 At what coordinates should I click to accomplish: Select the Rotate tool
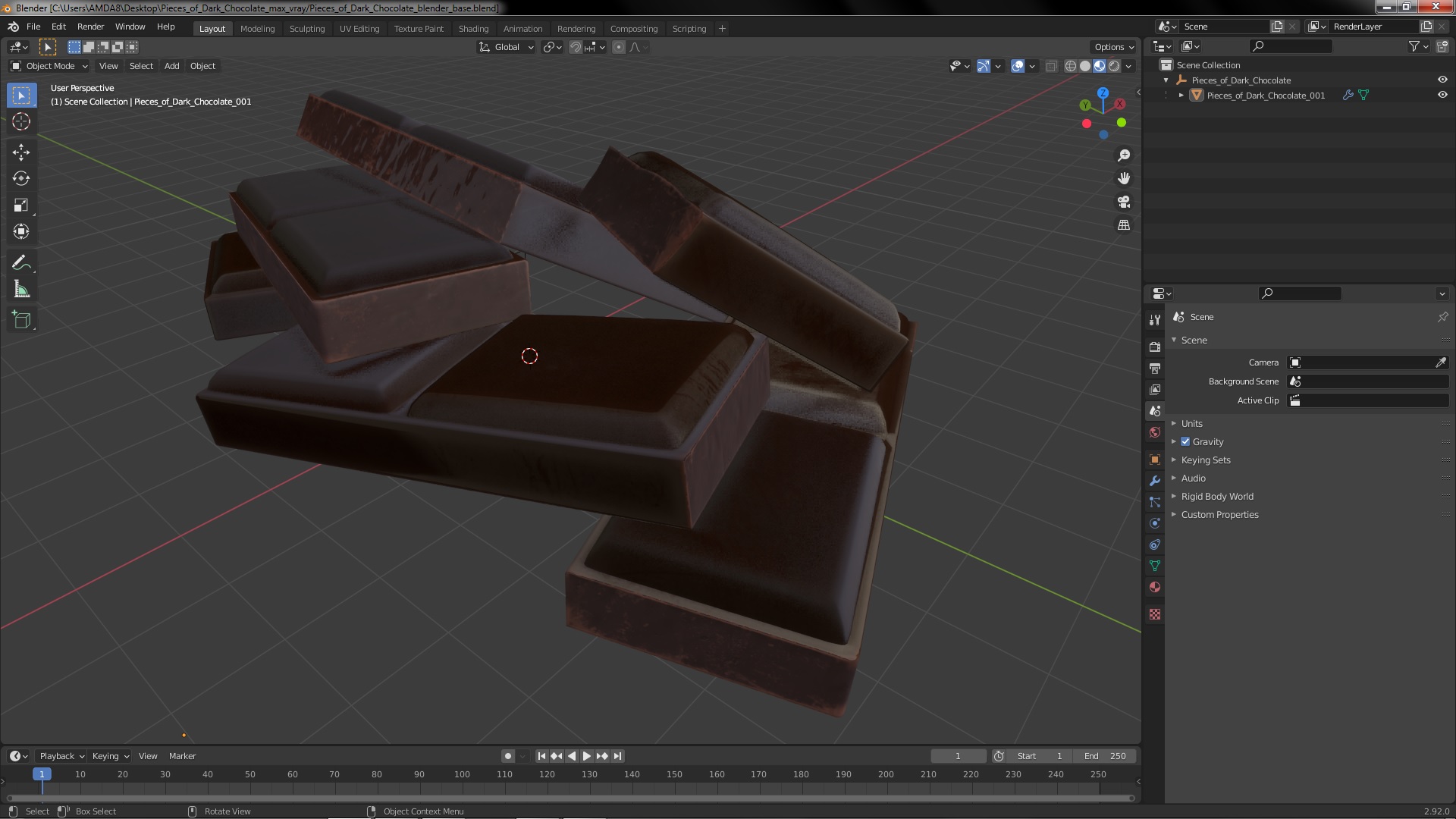(21, 179)
